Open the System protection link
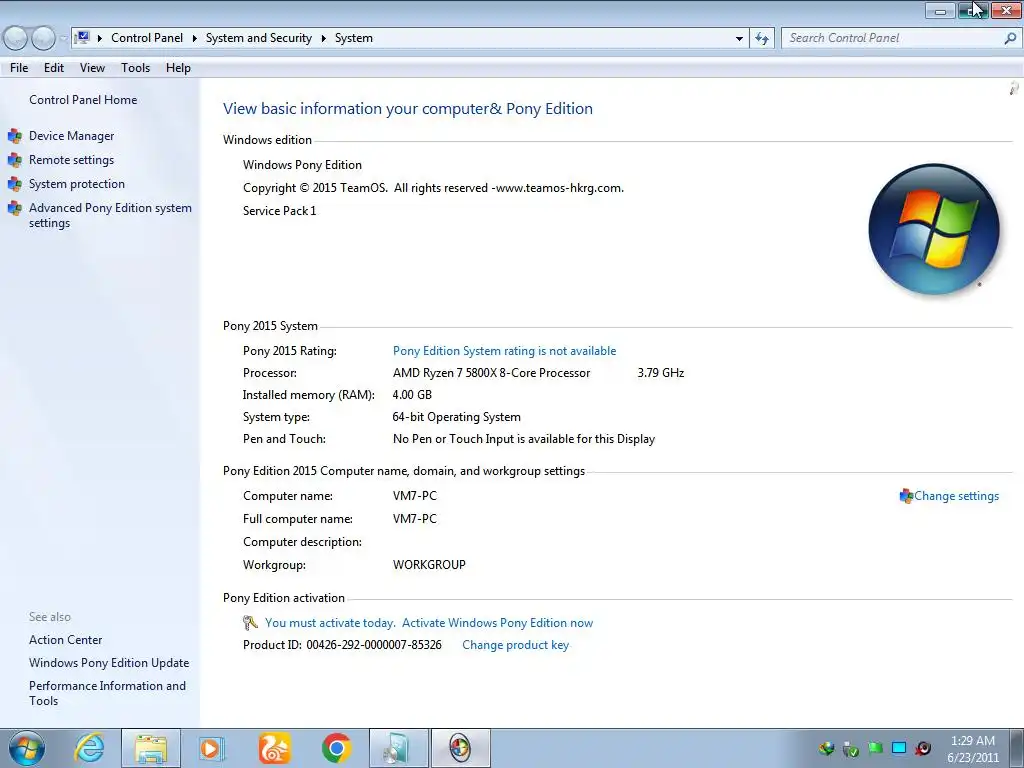Screen dimensions: 1024x768 76,184
